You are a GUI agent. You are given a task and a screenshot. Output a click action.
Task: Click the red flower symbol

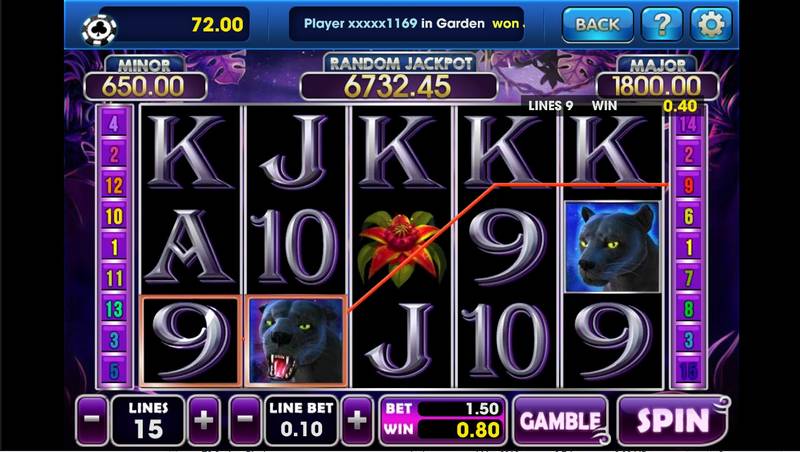click(x=402, y=246)
